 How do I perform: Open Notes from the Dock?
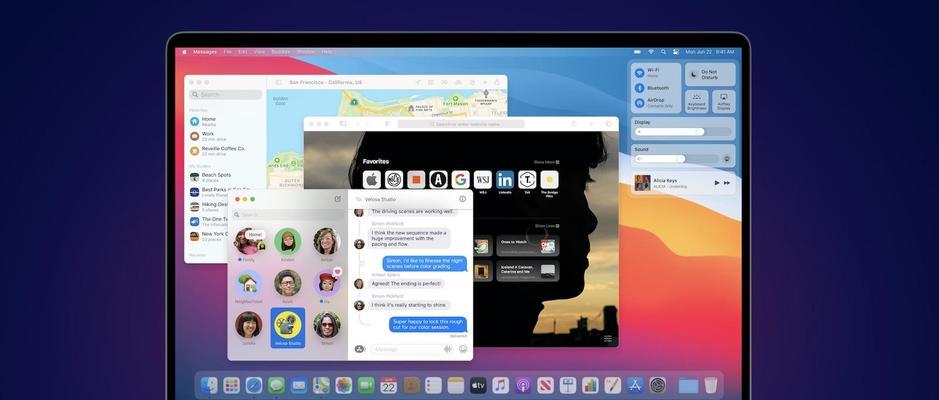456,385
